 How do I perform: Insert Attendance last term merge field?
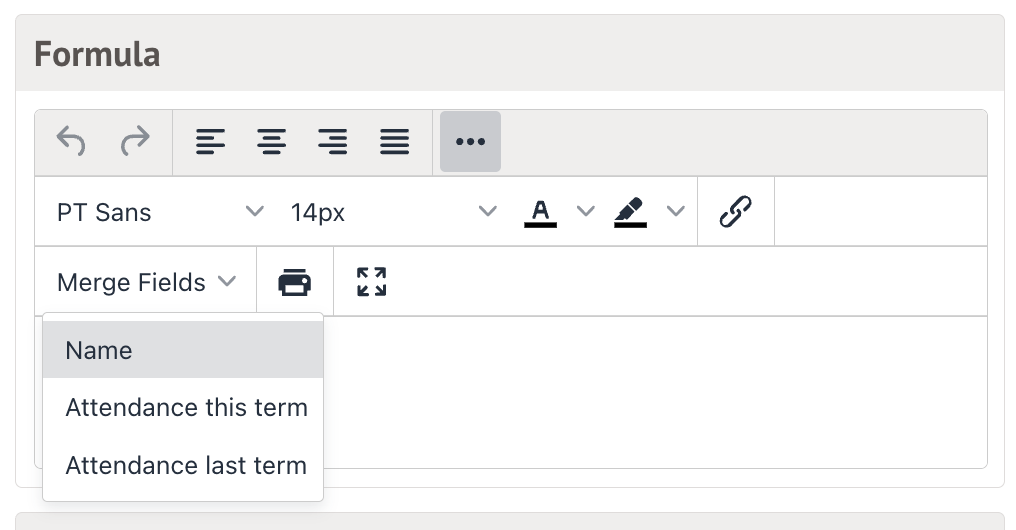[x=186, y=466]
